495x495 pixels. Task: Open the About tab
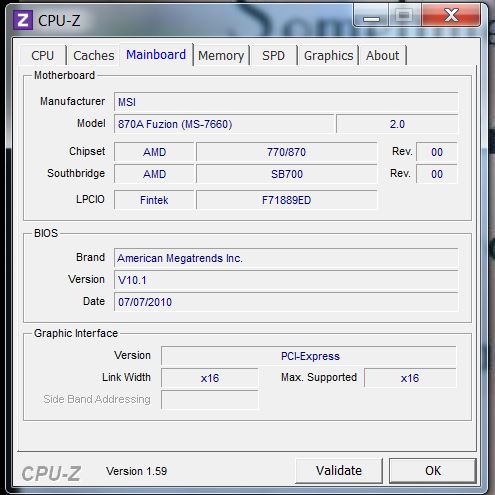coord(382,55)
